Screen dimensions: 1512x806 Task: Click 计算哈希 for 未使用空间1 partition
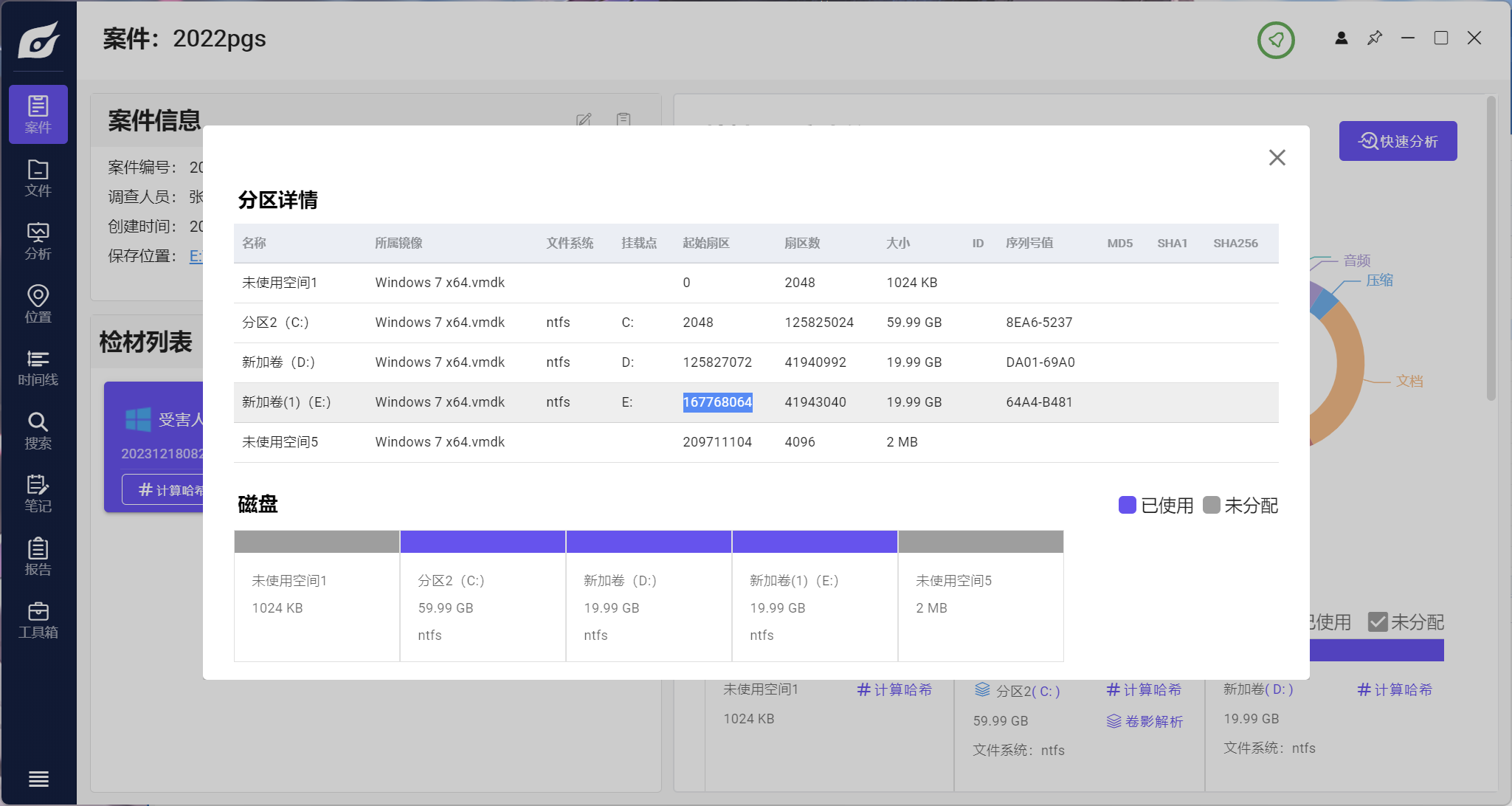894,689
